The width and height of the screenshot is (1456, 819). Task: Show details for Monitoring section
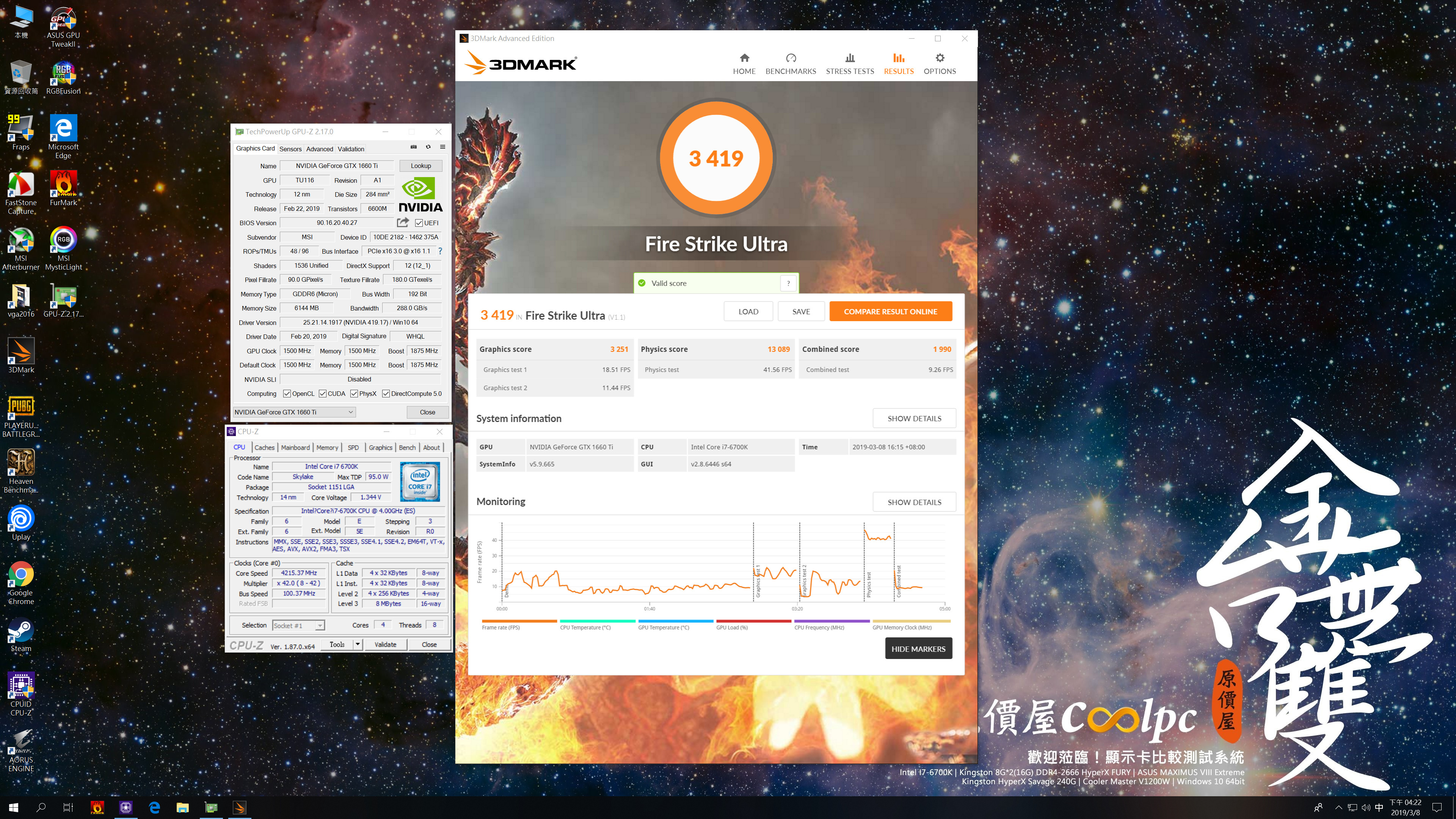click(x=914, y=502)
